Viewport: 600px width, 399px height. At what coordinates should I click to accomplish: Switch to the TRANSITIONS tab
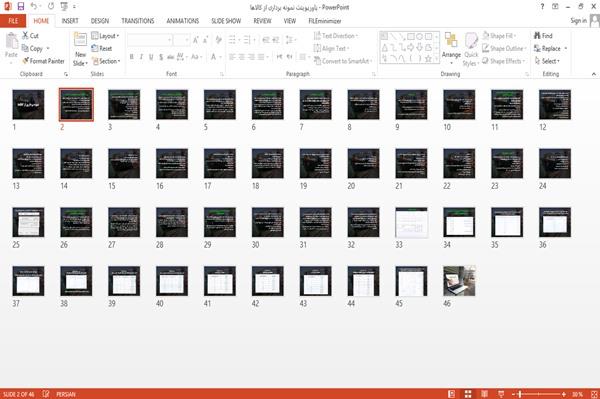pyautogui.click(x=138, y=21)
